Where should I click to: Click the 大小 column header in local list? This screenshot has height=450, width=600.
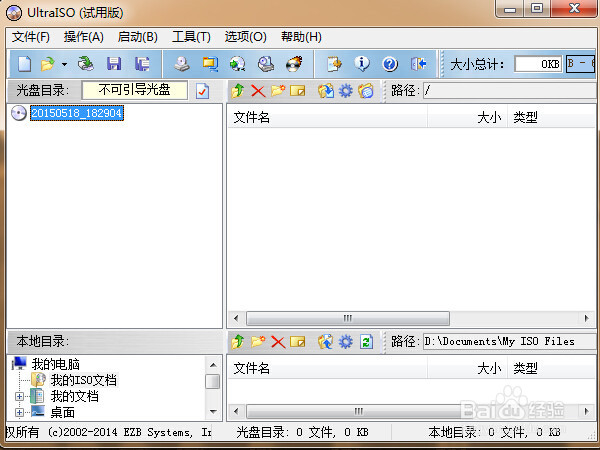[x=467, y=368]
